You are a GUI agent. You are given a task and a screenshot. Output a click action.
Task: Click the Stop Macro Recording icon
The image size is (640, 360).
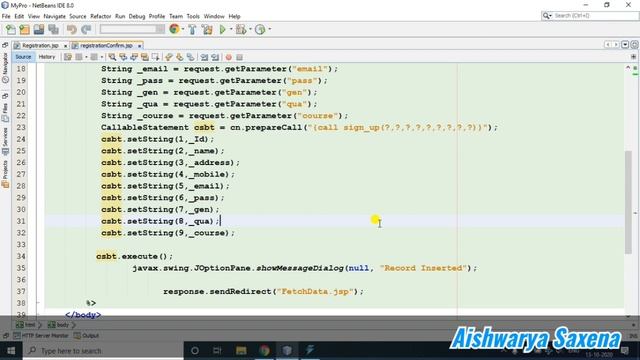(240, 57)
